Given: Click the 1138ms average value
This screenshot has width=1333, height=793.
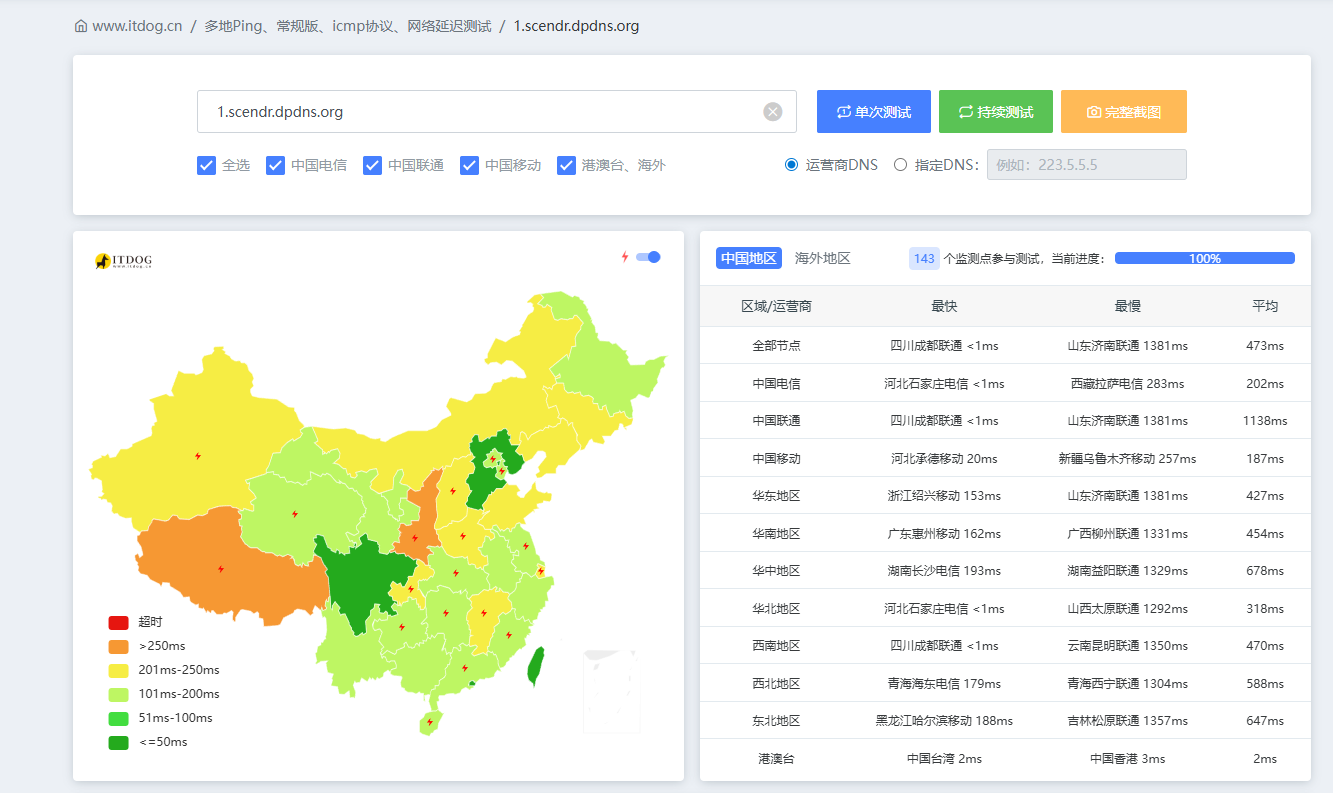Looking at the screenshot, I should point(1265,421).
